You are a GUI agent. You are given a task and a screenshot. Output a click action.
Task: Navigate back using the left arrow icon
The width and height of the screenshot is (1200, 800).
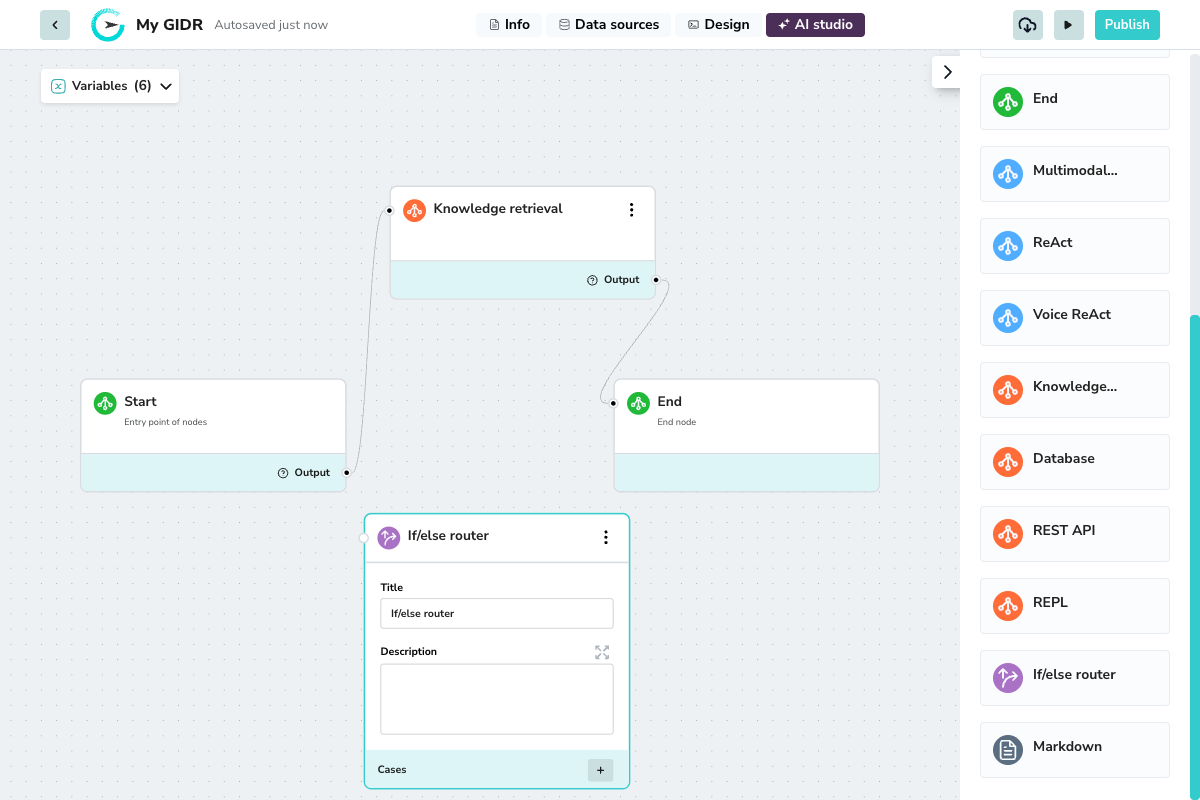pyautogui.click(x=55, y=24)
